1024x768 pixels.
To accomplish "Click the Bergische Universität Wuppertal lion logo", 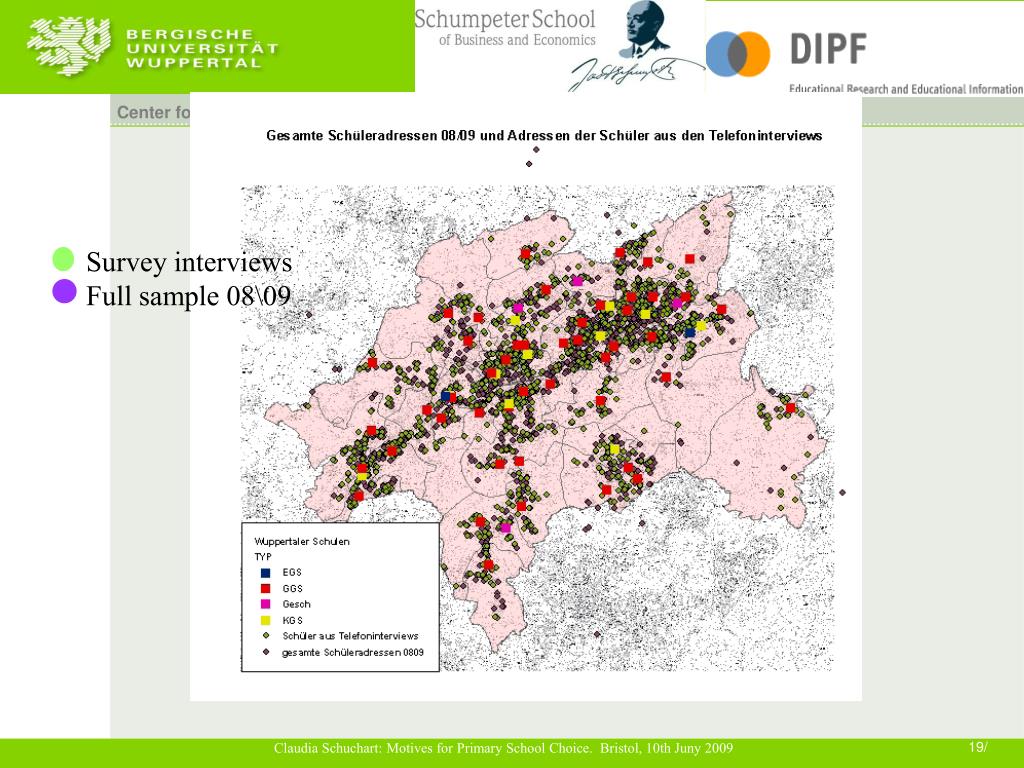I will pos(69,46).
